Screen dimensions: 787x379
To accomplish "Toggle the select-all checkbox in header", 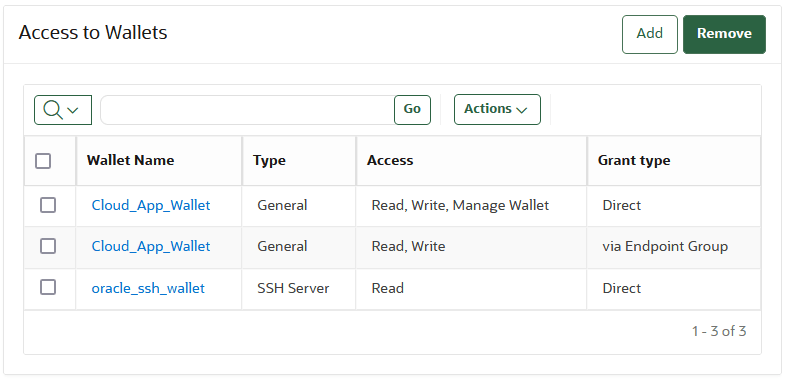I will click(43, 161).
